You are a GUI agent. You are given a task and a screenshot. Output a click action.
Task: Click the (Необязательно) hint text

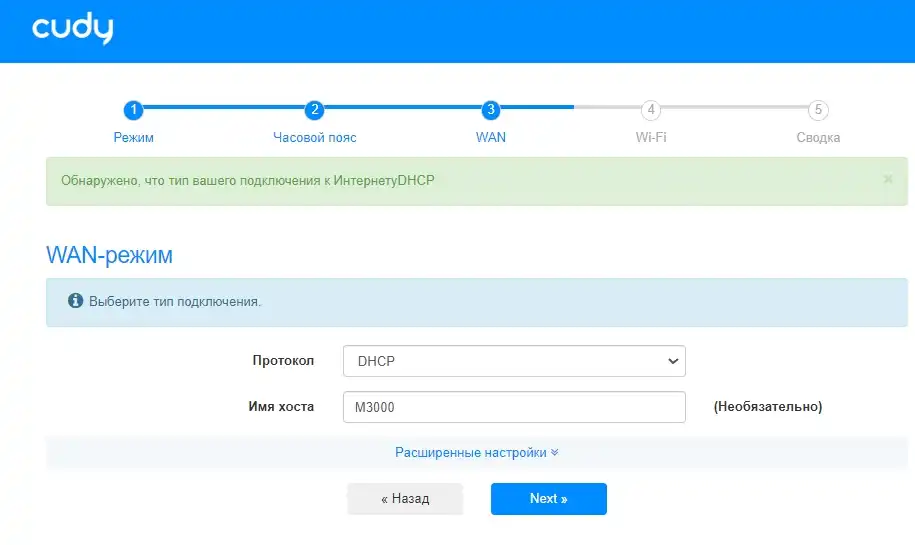click(768, 407)
